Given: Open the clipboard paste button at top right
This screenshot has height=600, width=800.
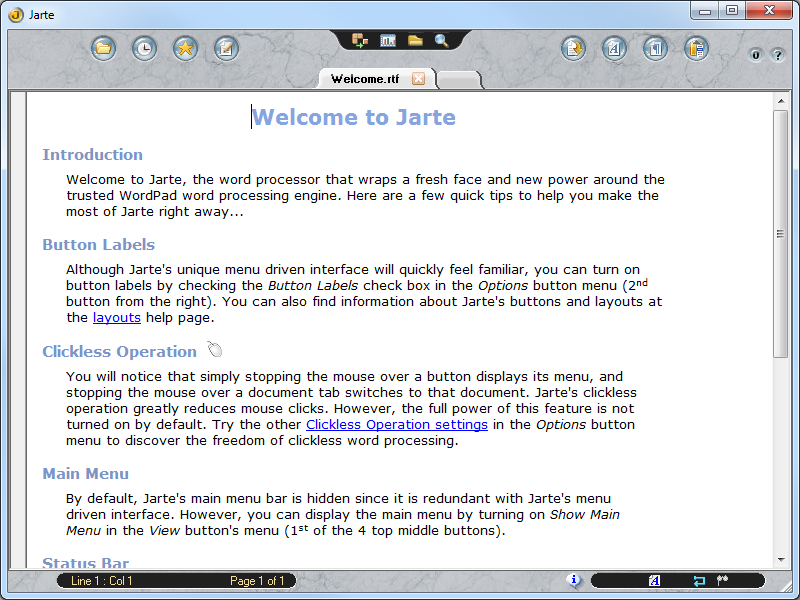Looking at the screenshot, I should 696,48.
